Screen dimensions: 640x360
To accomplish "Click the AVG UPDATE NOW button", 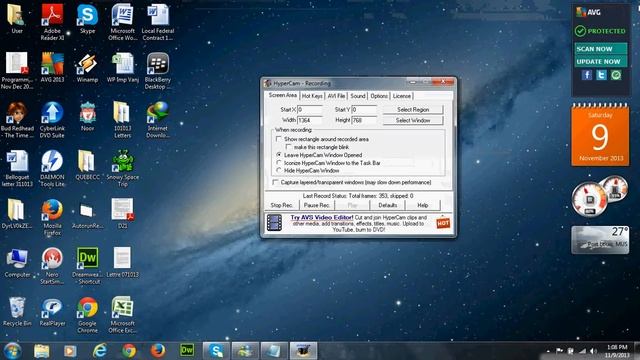I will pos(600,62).
